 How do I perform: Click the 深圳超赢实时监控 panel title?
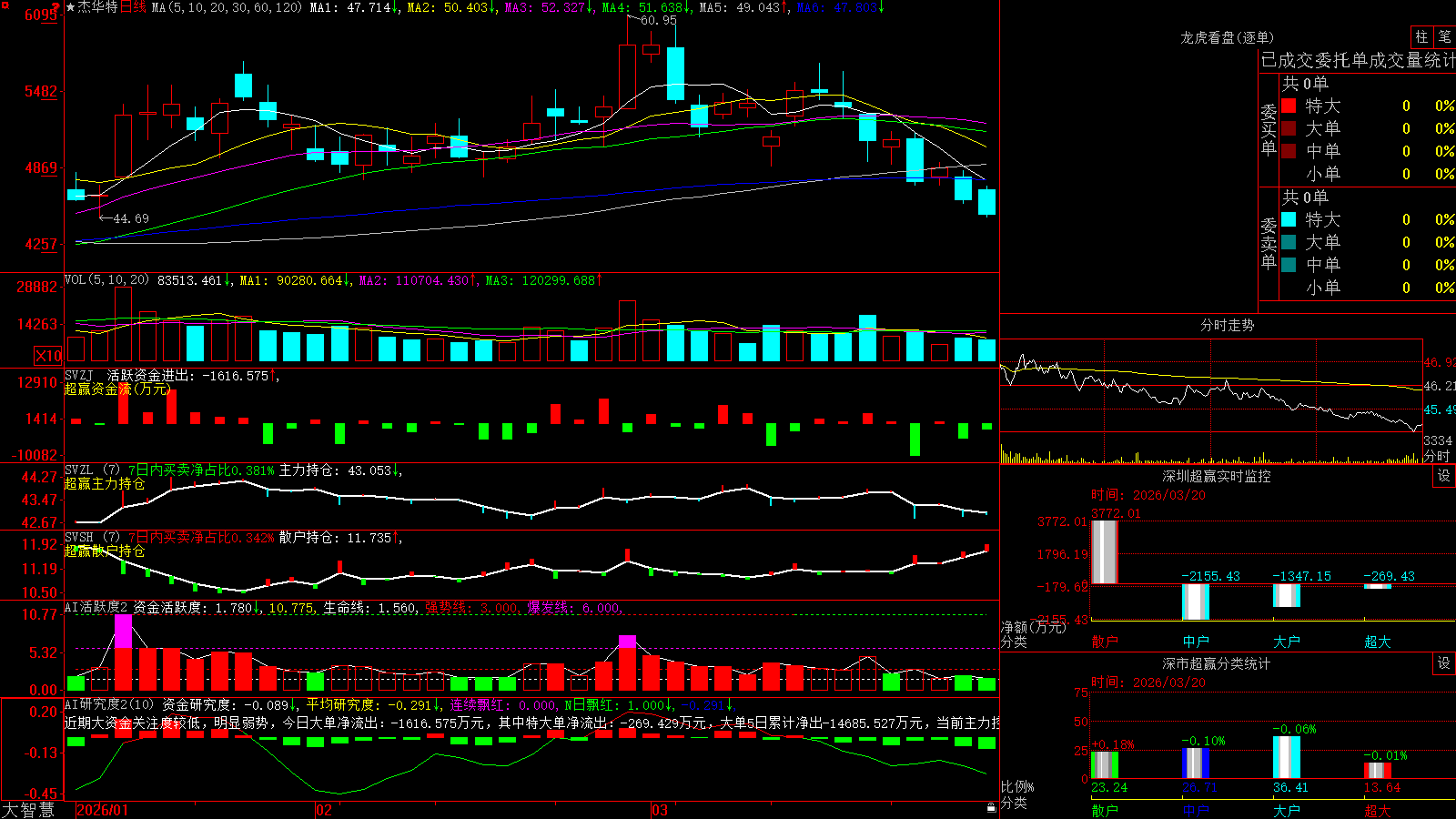tap(1217, 476)
